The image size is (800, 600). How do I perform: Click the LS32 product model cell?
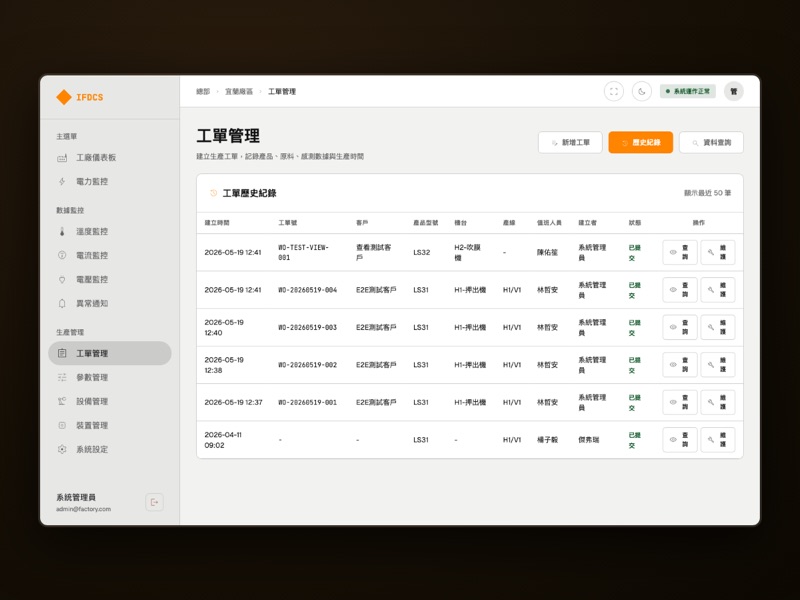(x=421, y=253)
